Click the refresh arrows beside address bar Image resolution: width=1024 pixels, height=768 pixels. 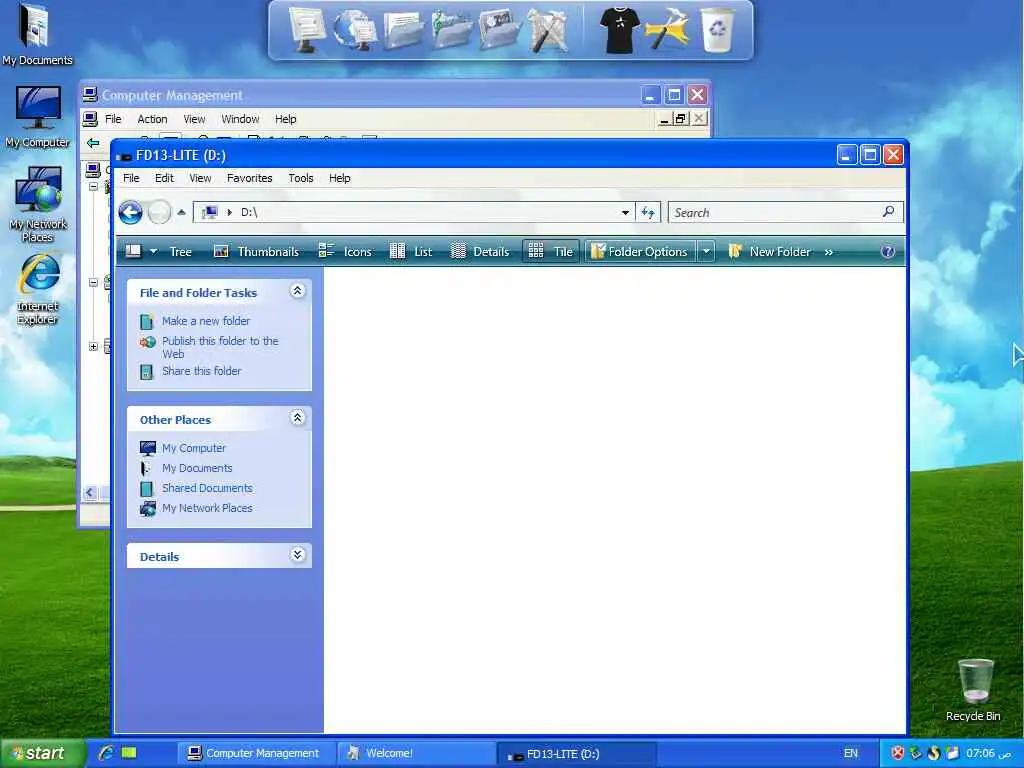click(648, 212)
